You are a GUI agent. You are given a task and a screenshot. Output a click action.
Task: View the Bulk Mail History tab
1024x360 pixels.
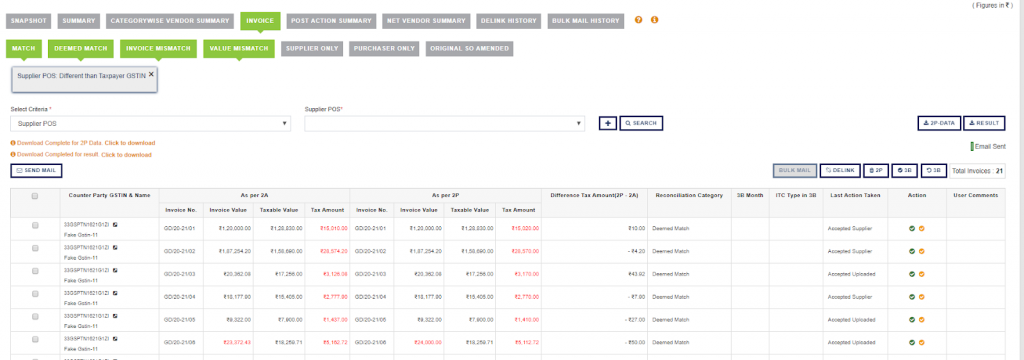pos(586,21)
